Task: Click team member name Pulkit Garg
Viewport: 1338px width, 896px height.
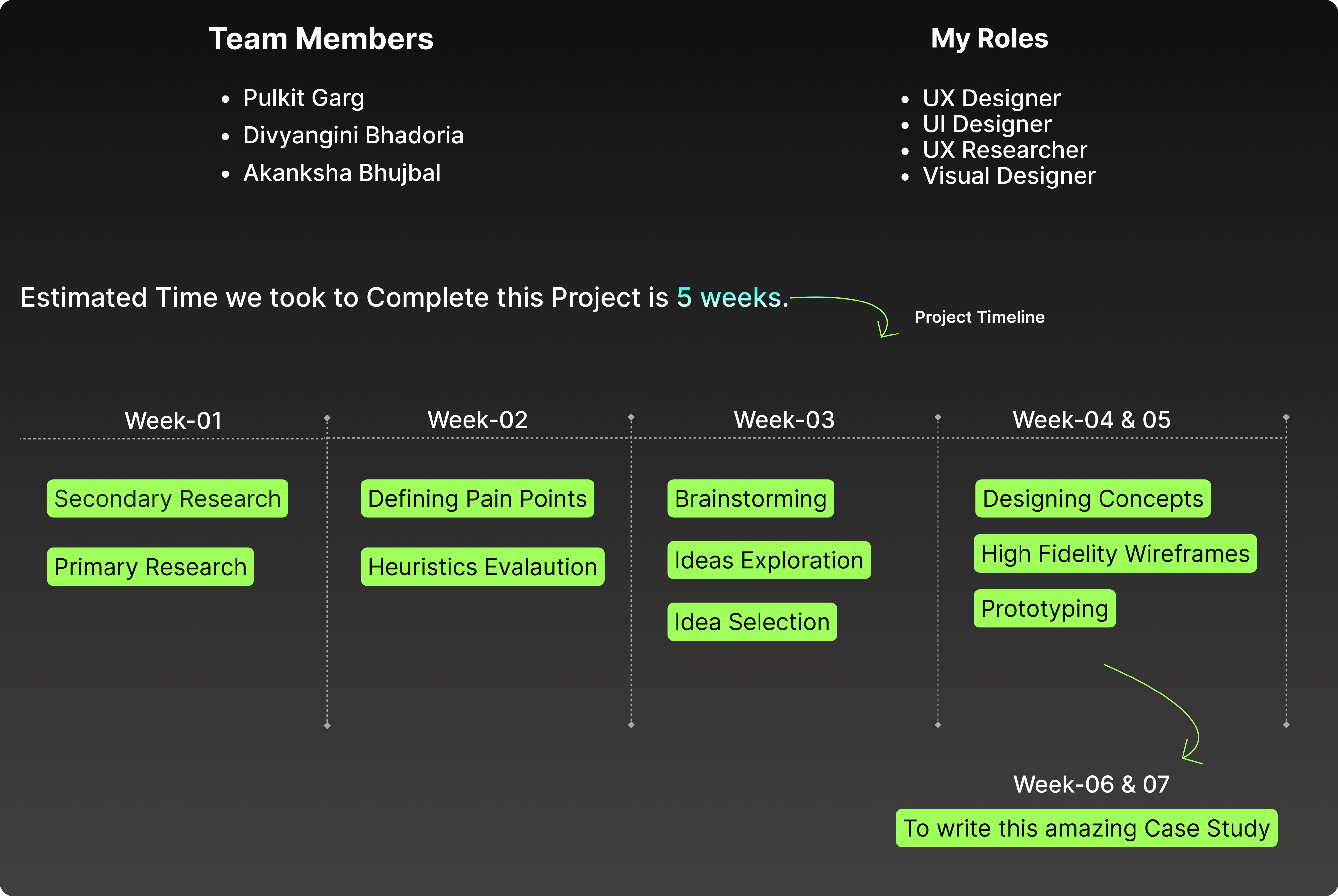Action: click(303, 98)
